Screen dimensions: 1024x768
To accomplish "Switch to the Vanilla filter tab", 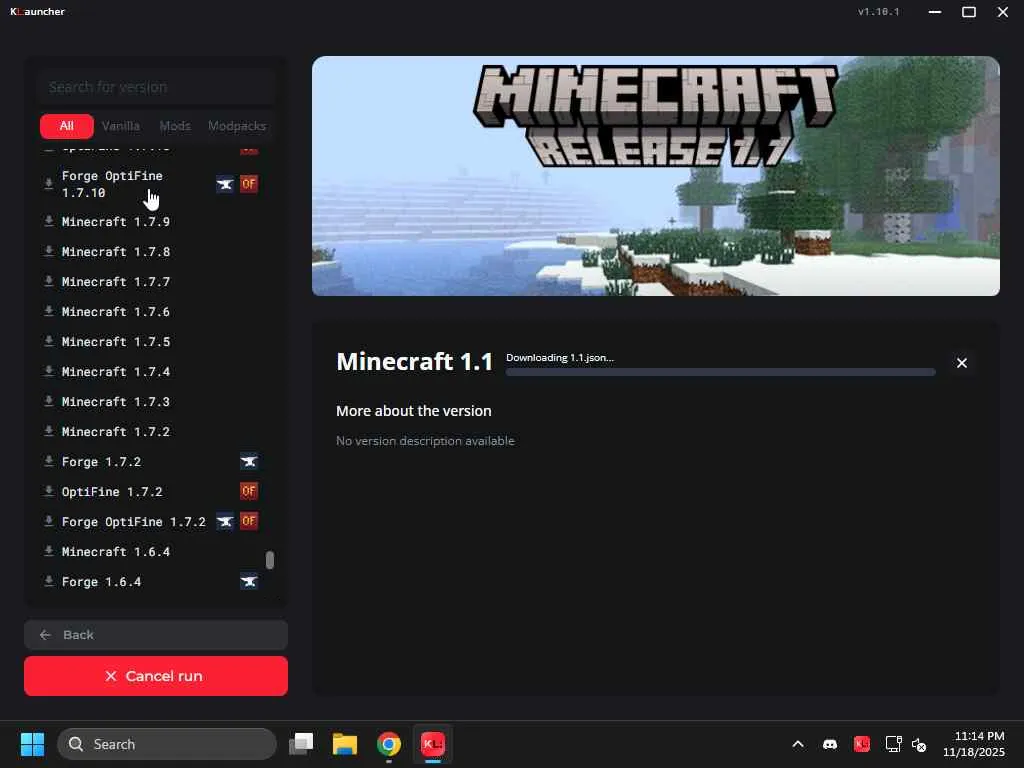I will pyautogui.click(x=121, y=126).
